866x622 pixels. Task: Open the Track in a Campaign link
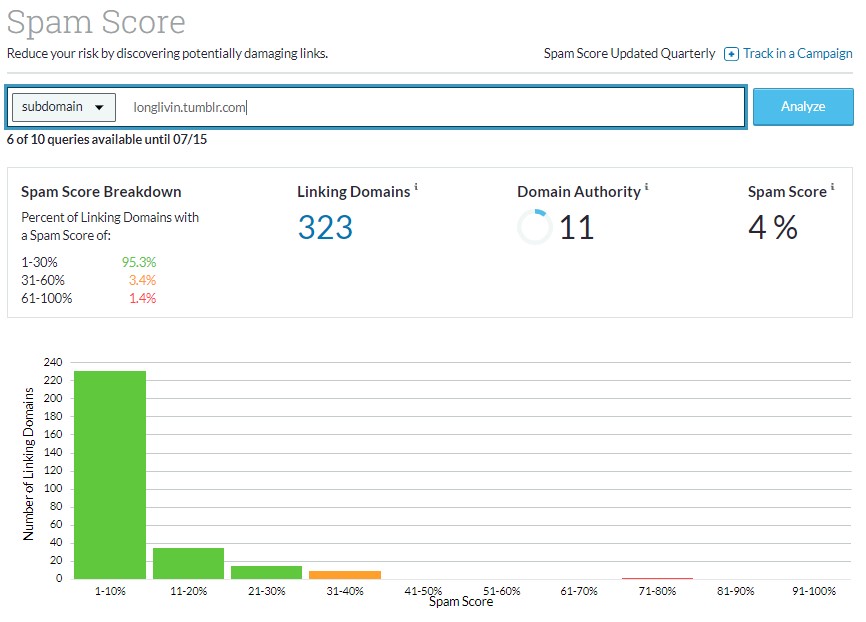pyautogui.click(x=797, y=54)
